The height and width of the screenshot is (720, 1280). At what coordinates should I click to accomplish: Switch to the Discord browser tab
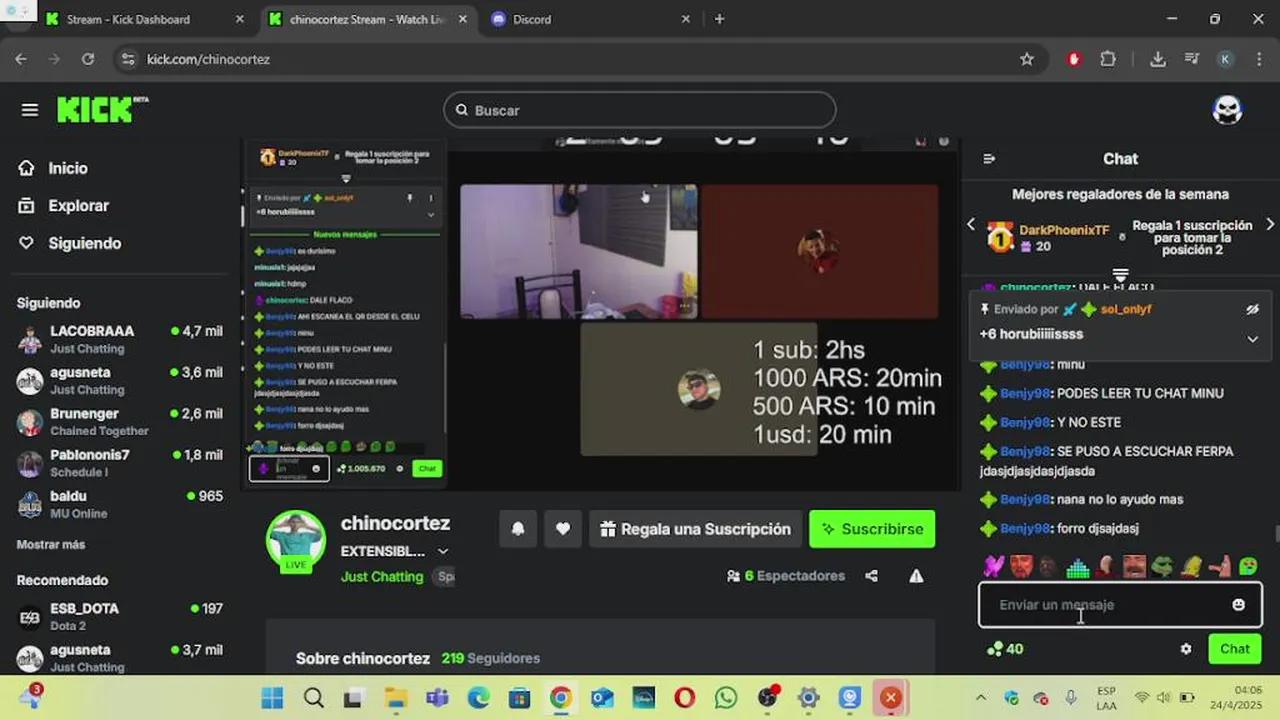[x=592, y=19]
